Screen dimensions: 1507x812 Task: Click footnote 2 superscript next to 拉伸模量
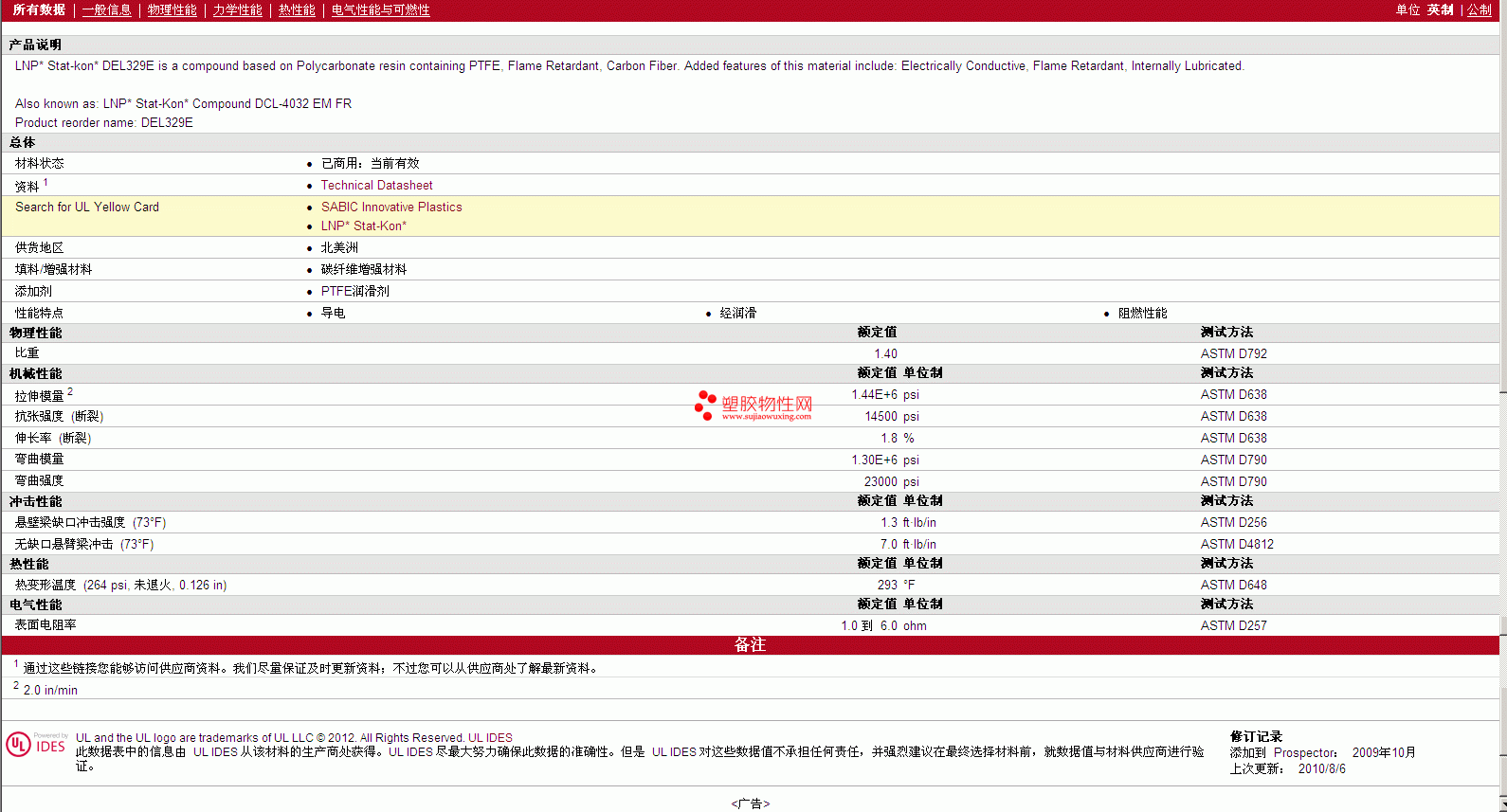pyautogui.click(x=70, y=391)
